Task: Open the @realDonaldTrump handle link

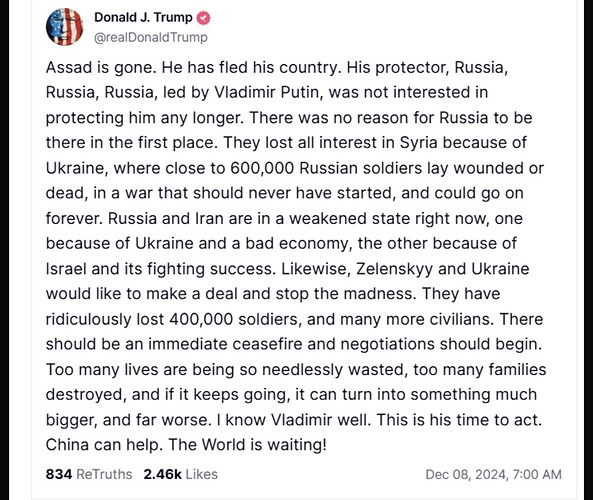Action: (151, 37)
